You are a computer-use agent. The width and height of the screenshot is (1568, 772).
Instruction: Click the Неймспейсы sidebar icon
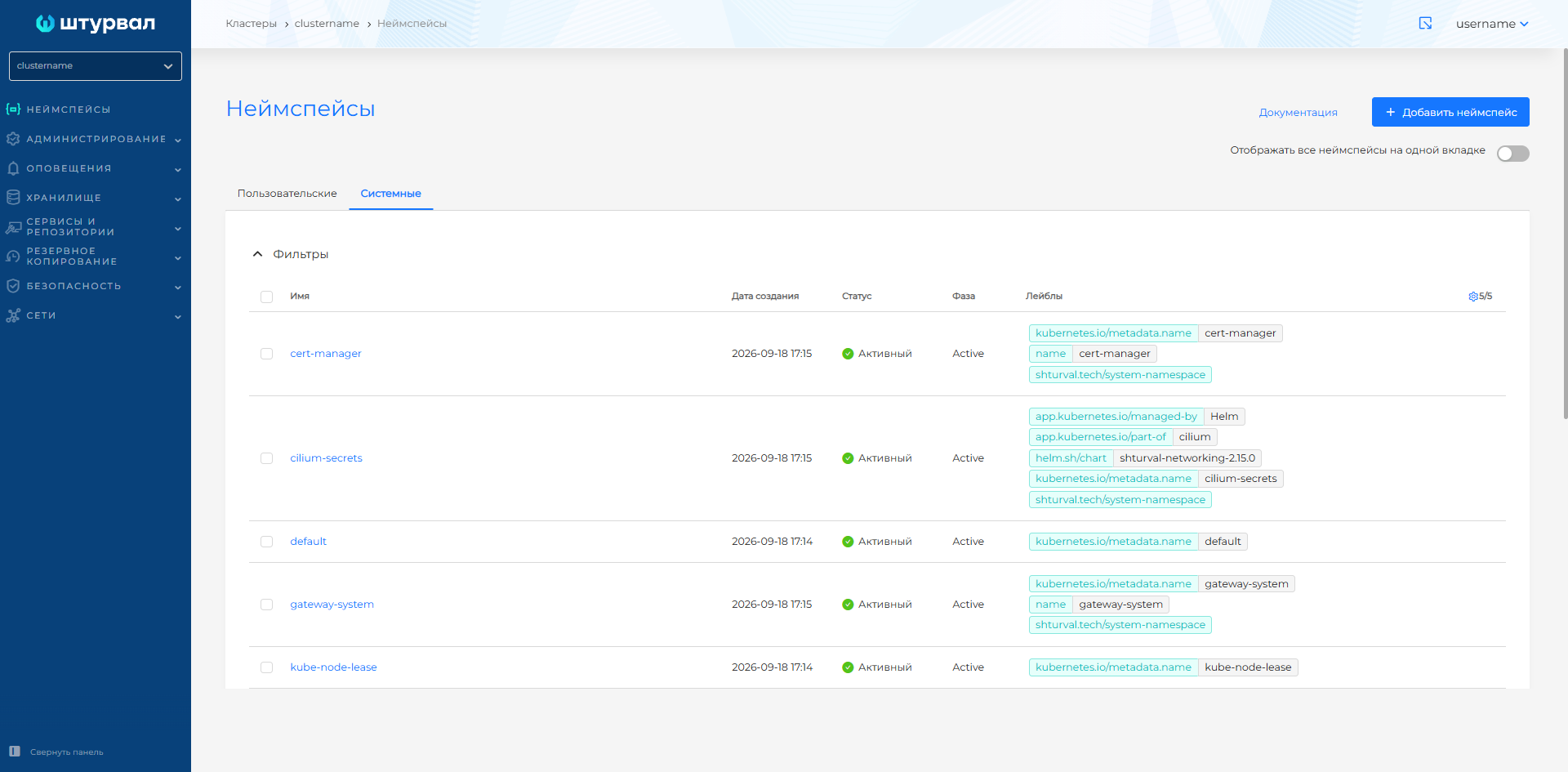click(13, 109)
